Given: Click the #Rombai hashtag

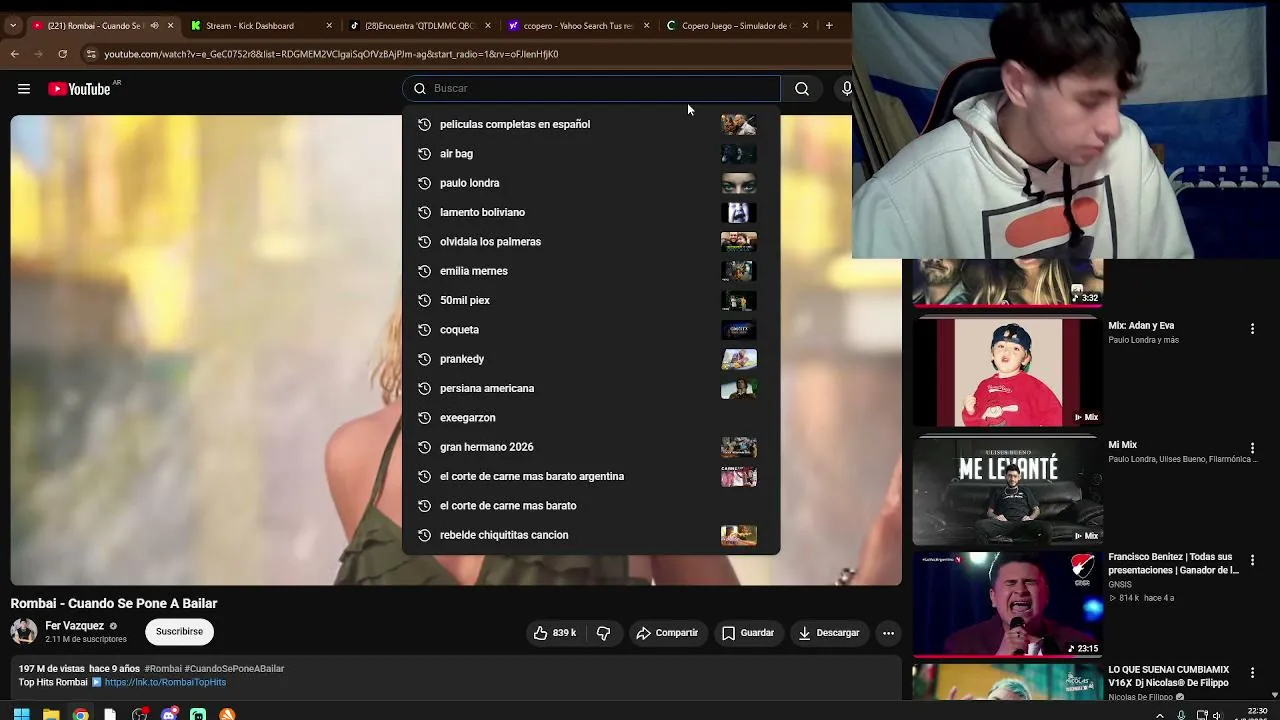Looking at the screenshot, I should click(x=163, y=668).
